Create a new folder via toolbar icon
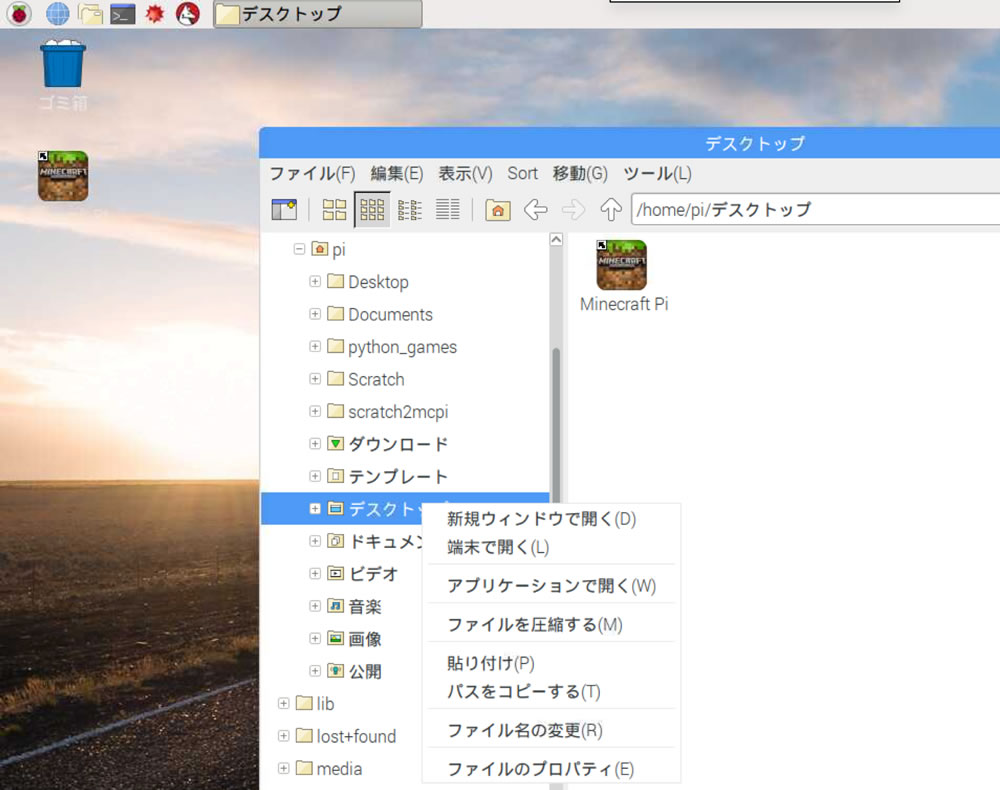Viewport: 1000px width, 790px height. [x=284, y=209]
